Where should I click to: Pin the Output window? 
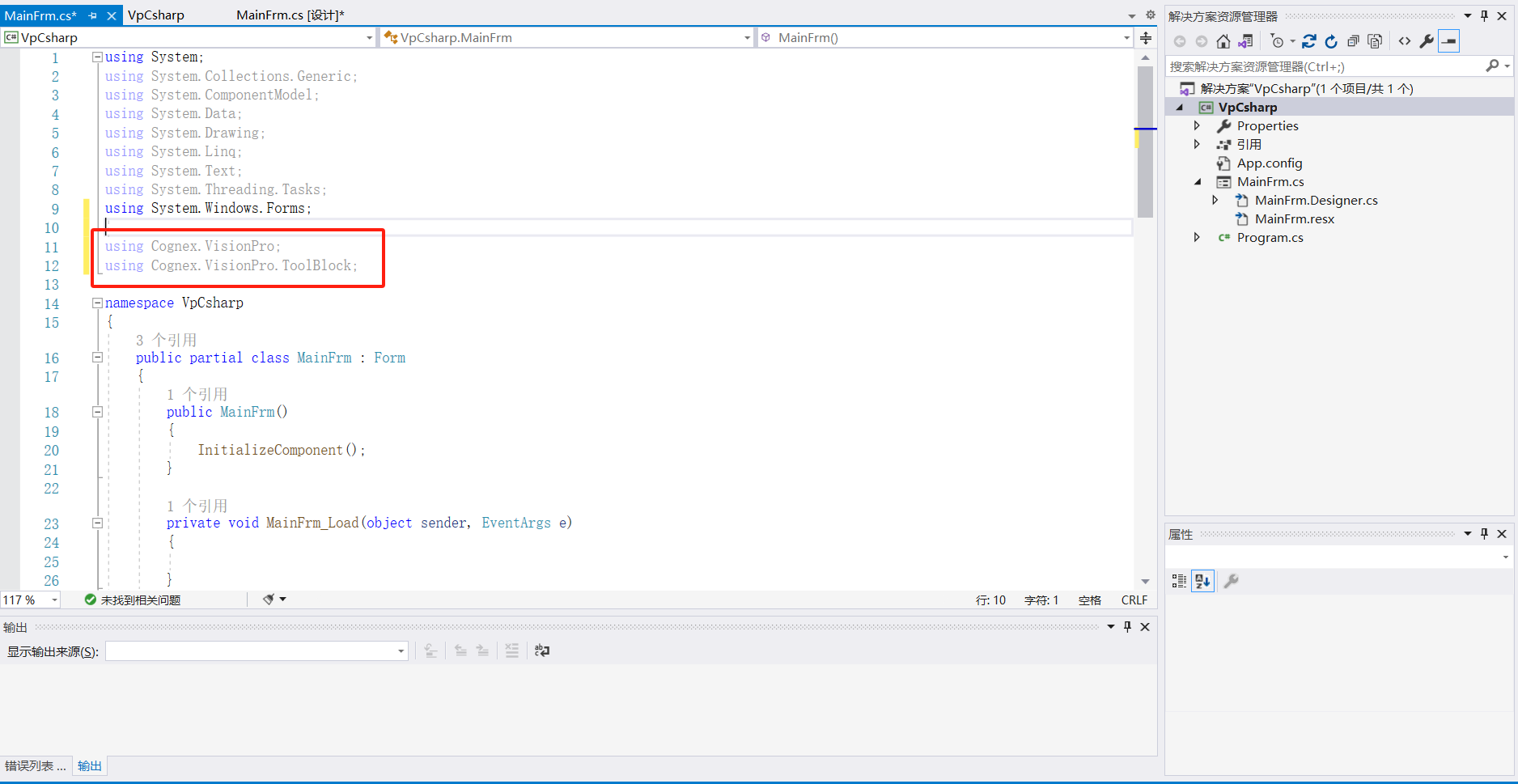coord(1126,626)
